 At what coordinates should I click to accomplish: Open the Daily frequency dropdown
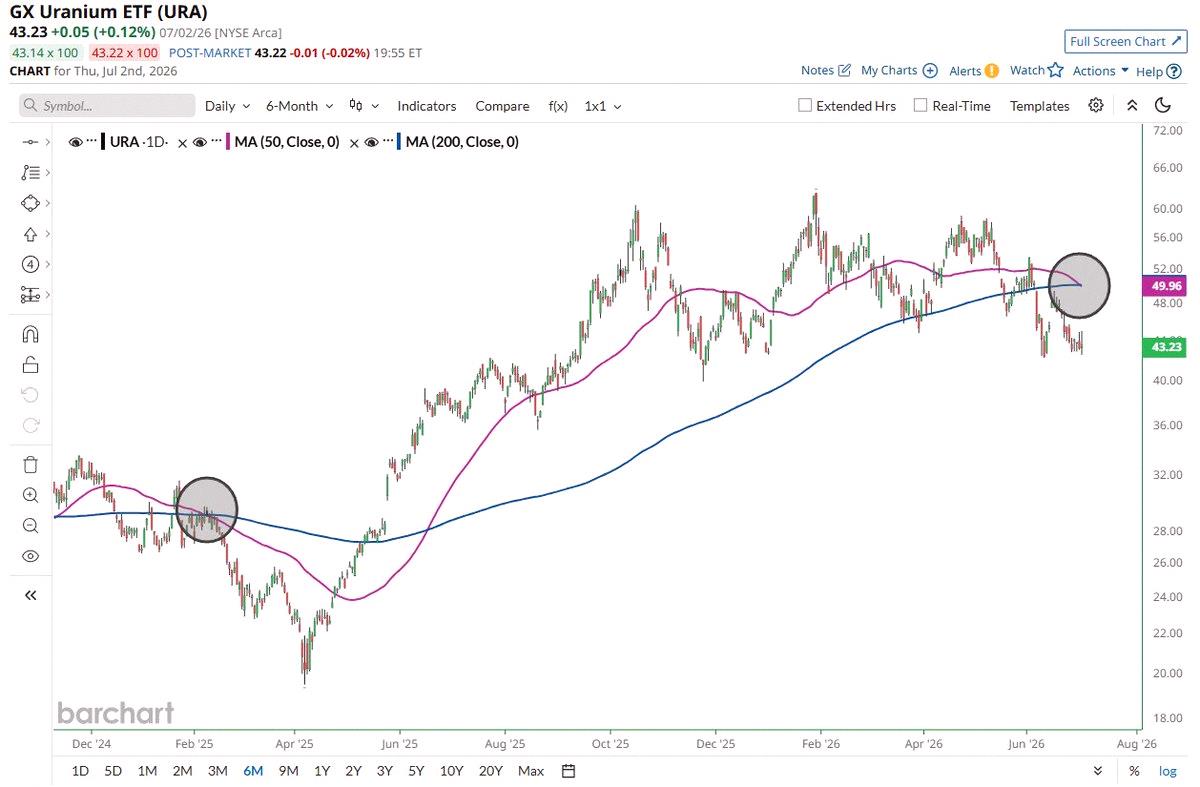[226, 105]
